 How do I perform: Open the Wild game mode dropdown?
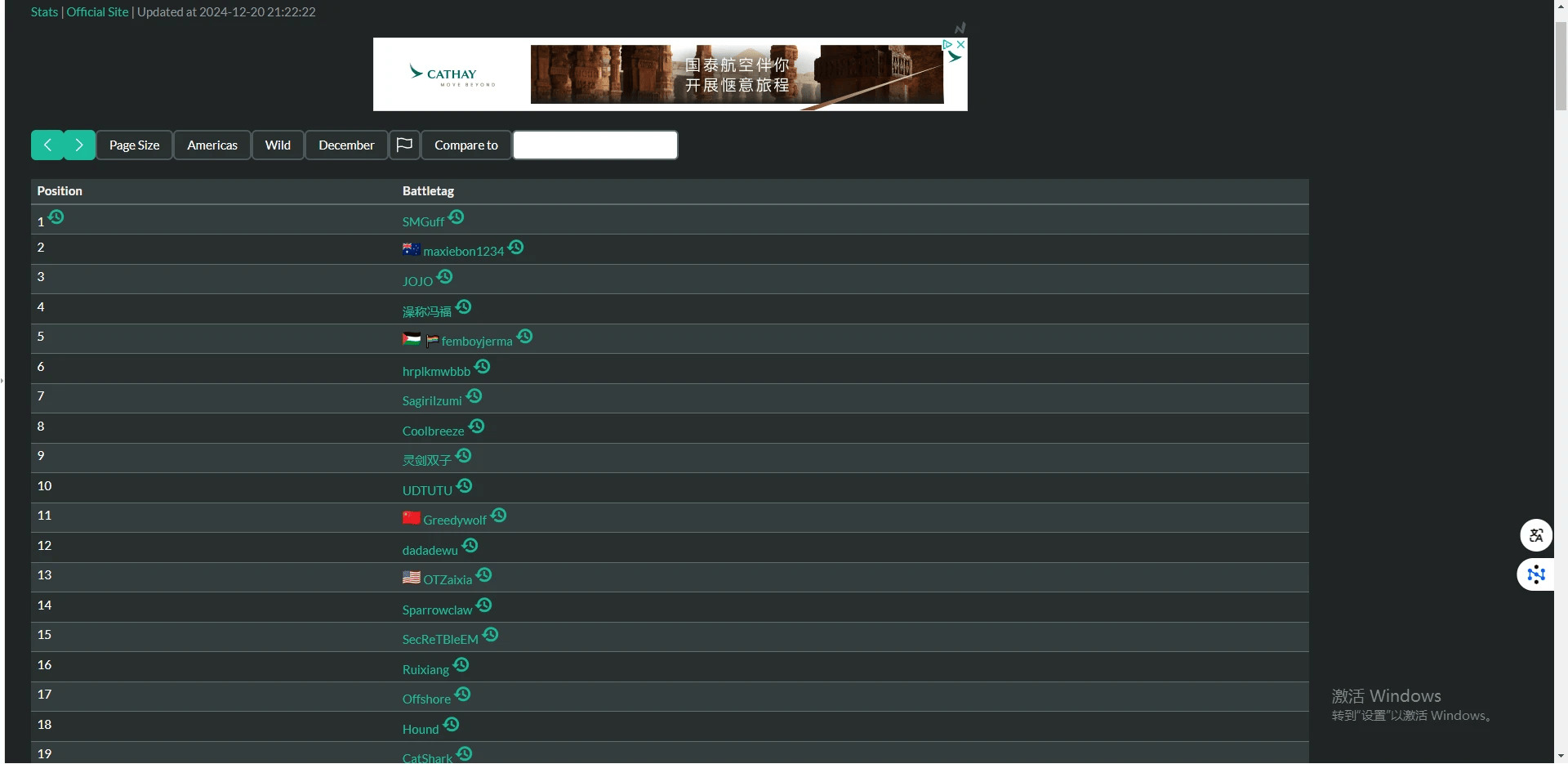278,145
